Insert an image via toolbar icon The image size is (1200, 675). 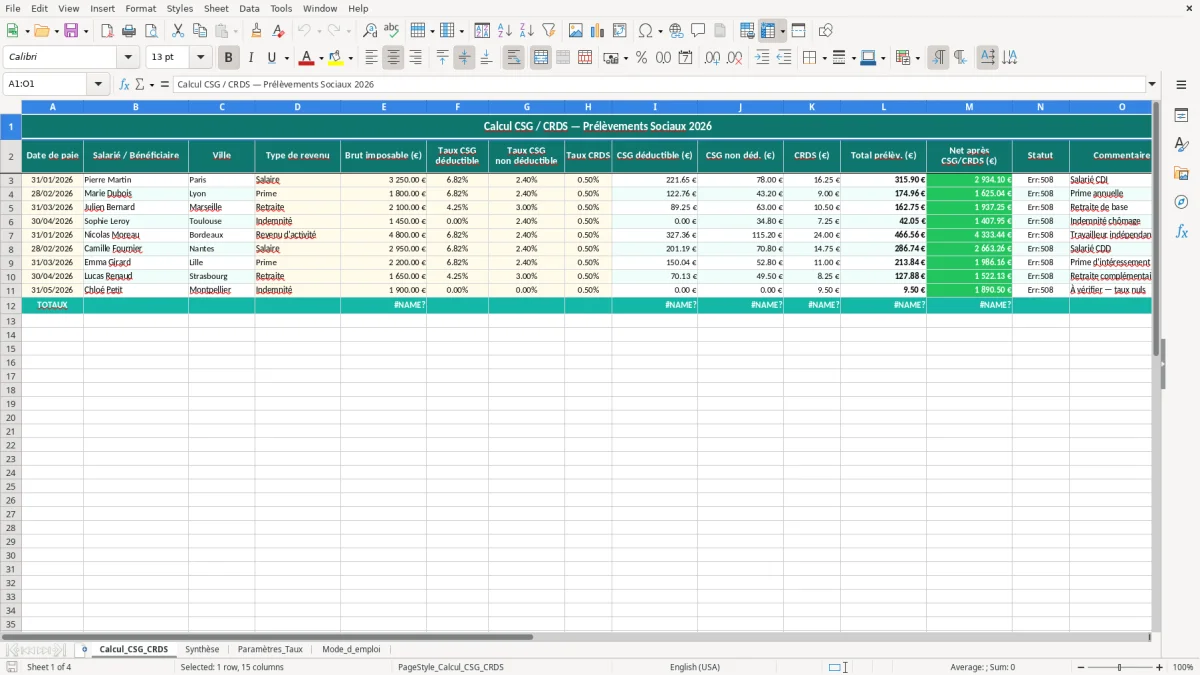pos(576,31)
